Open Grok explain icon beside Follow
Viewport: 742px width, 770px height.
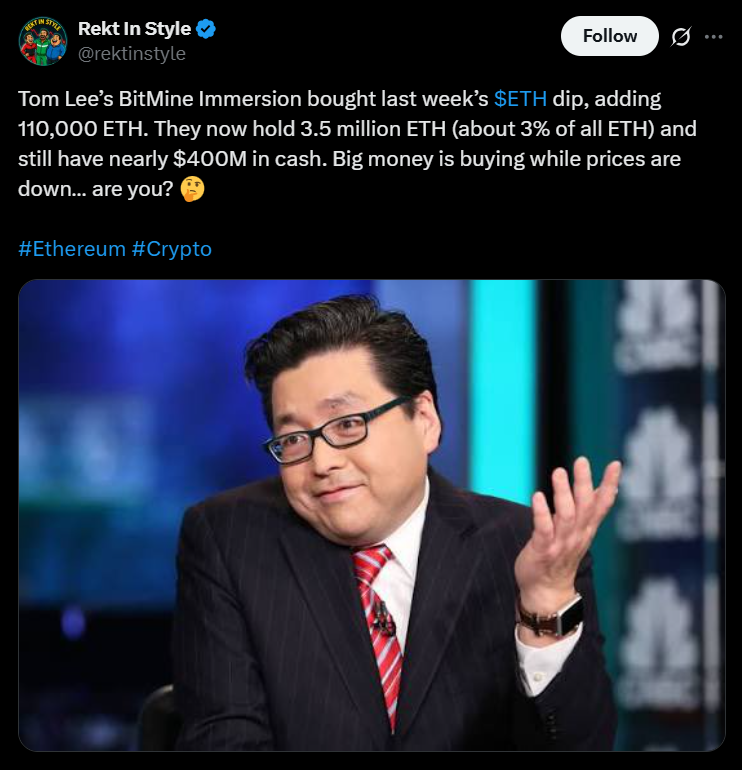tap(681, 36)
